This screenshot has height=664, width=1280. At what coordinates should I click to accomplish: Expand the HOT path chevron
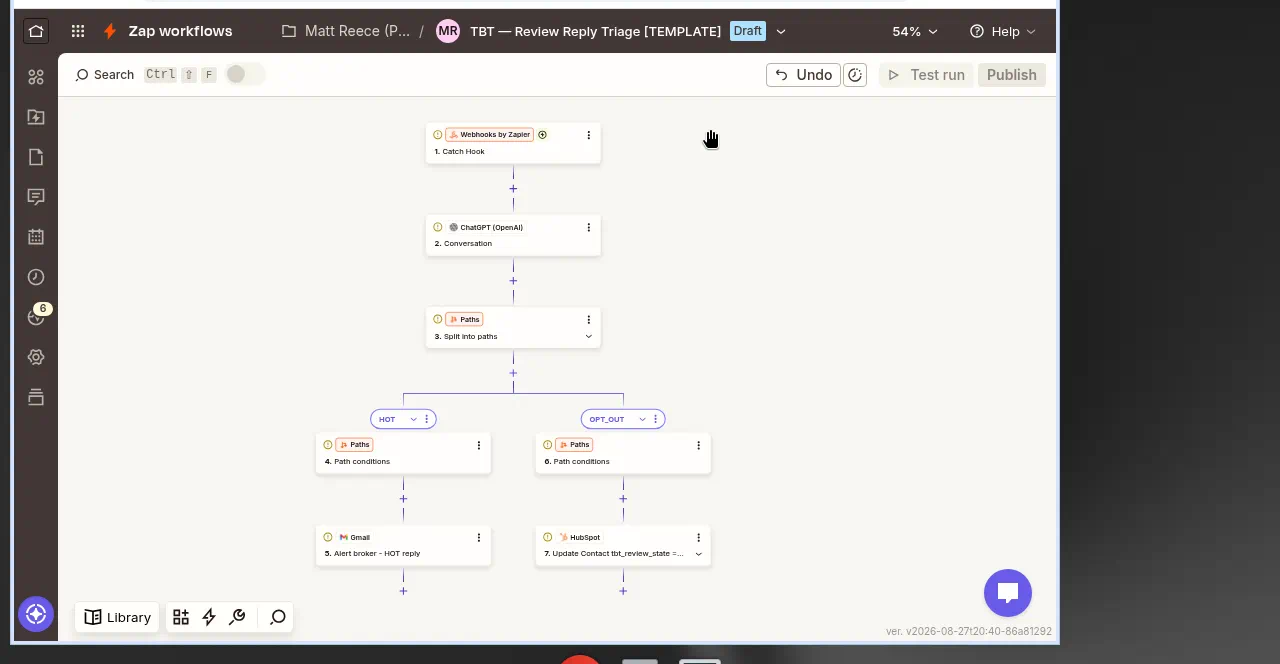(x=413, y=419)
